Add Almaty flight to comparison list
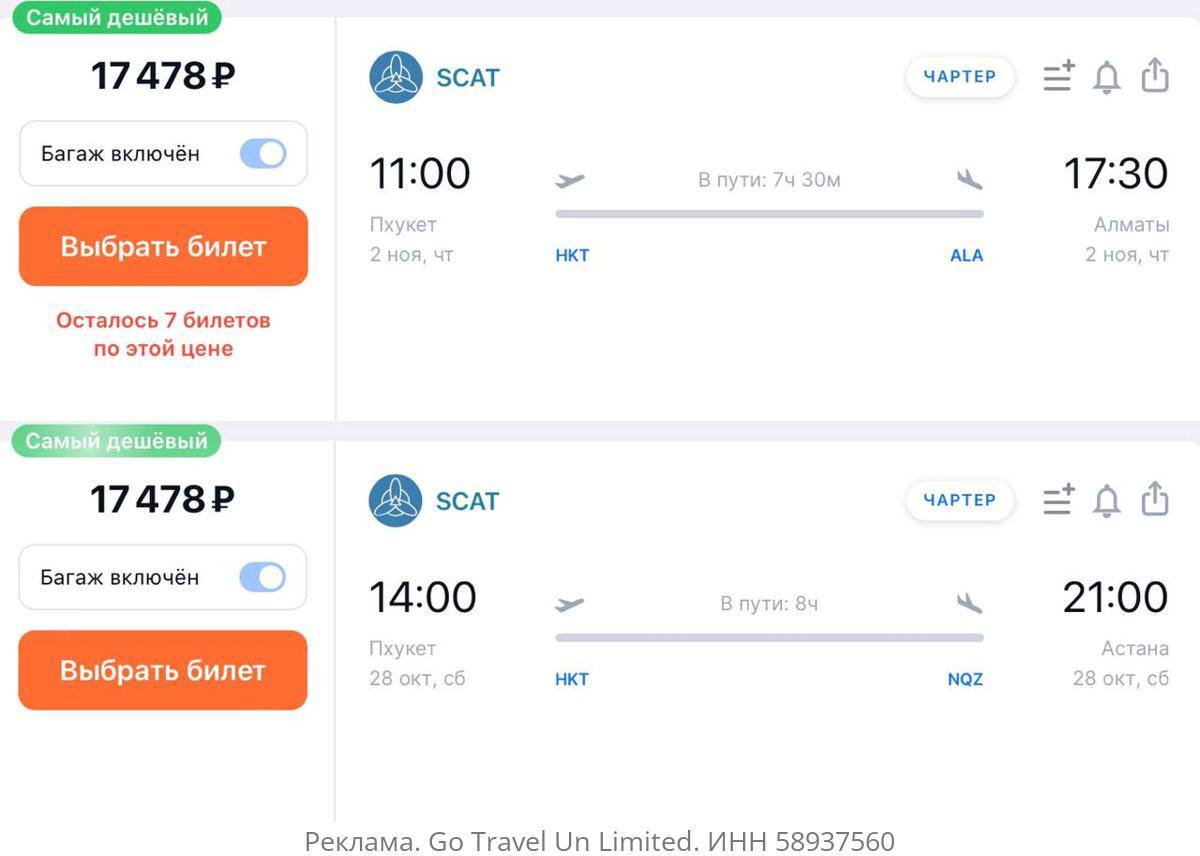The height and width of the screenshot is (856, 1200). [1058, 76]
